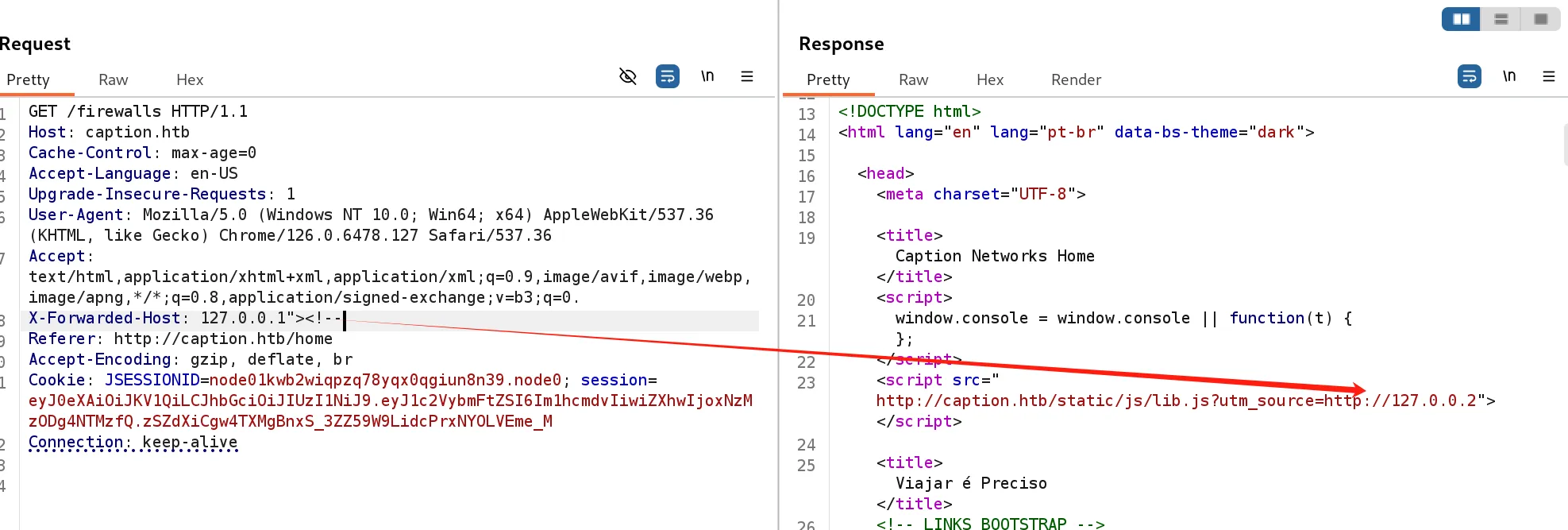1568x530 pixels.
Task: Toggle show newlines \n in Response panel
Action: (x=1509, y=76)
